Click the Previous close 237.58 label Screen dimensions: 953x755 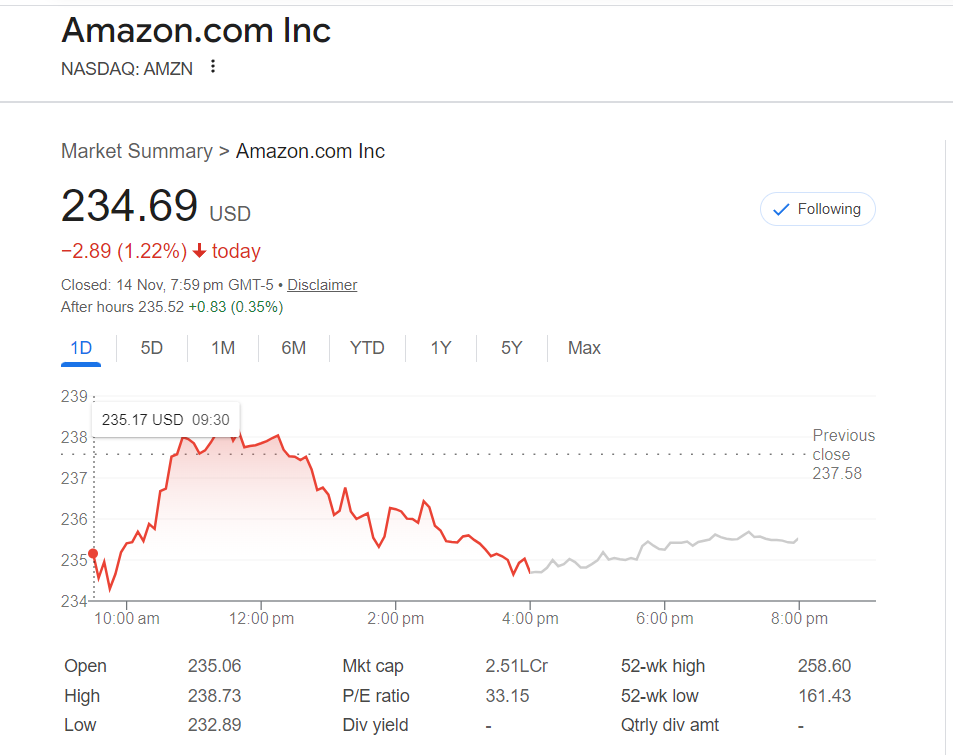[843, 454]
